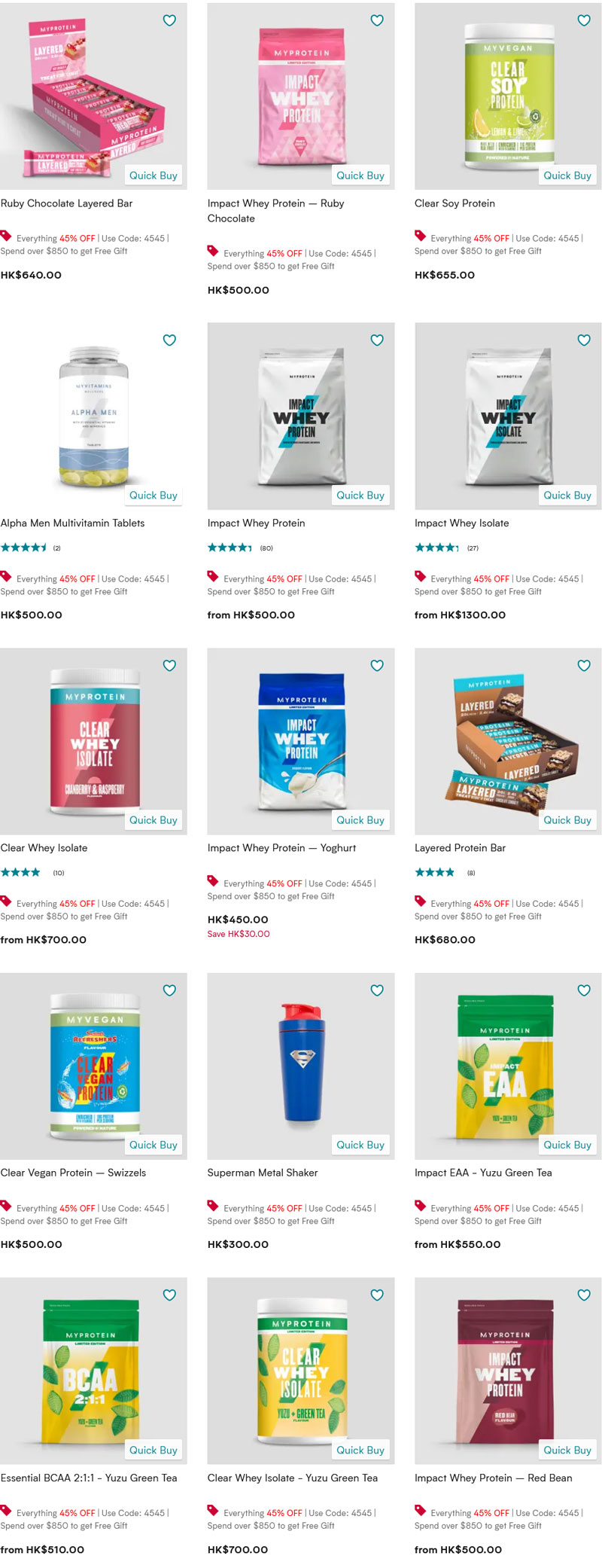
Task: Wishlist heart on Alpha Men Multivitamin Tablets
Action: (169, 340)
